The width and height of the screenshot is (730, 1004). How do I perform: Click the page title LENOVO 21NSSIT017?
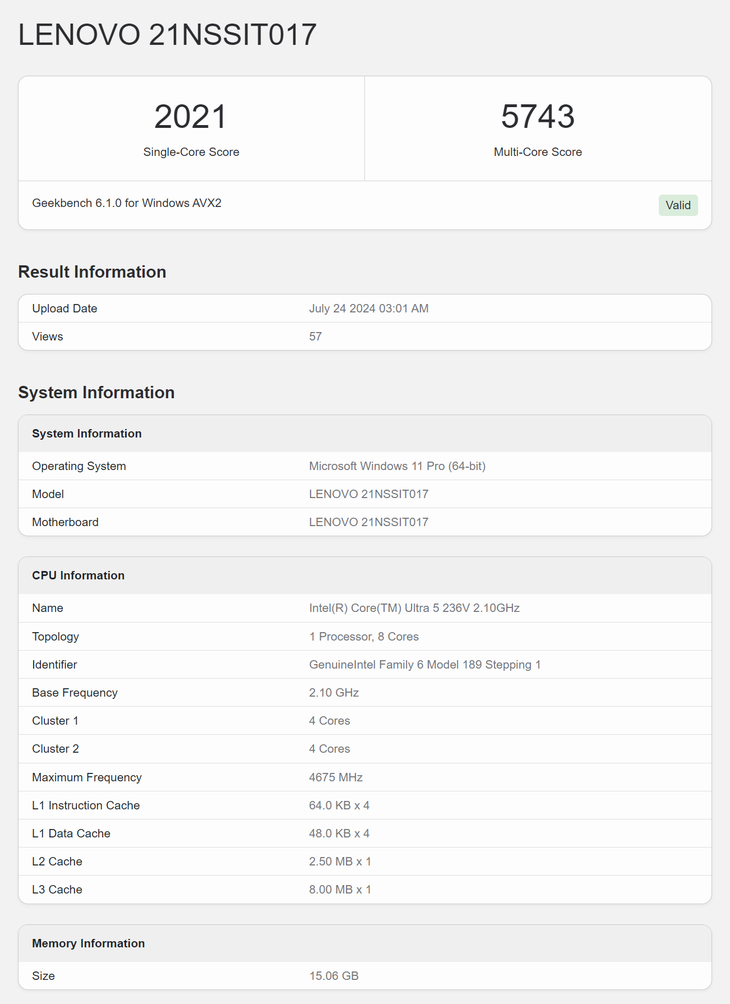click(x=167, y=35)
